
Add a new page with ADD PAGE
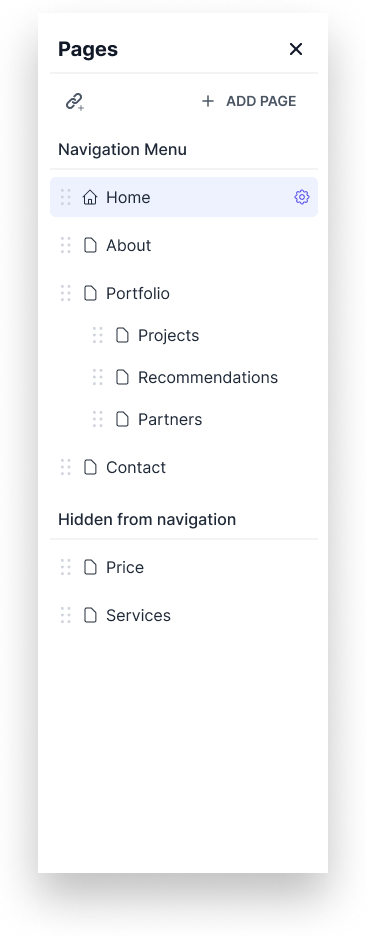tap(248, 101)
